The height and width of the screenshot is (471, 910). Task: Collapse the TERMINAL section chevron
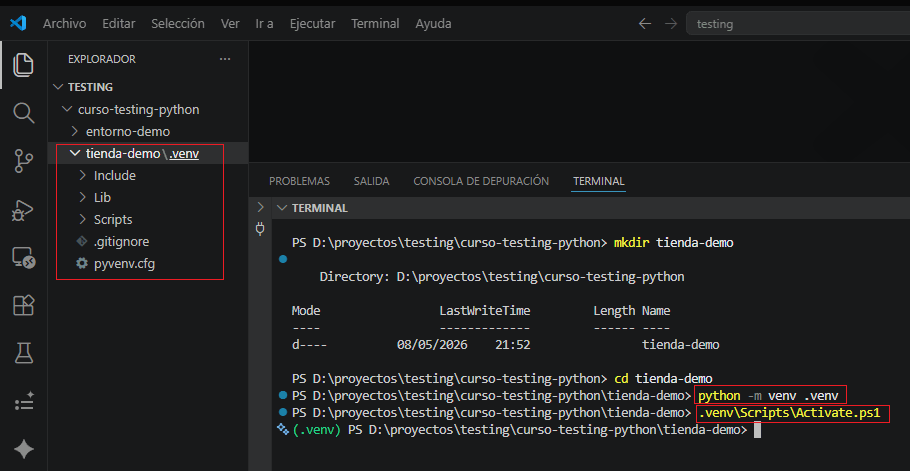click(281, 208)
